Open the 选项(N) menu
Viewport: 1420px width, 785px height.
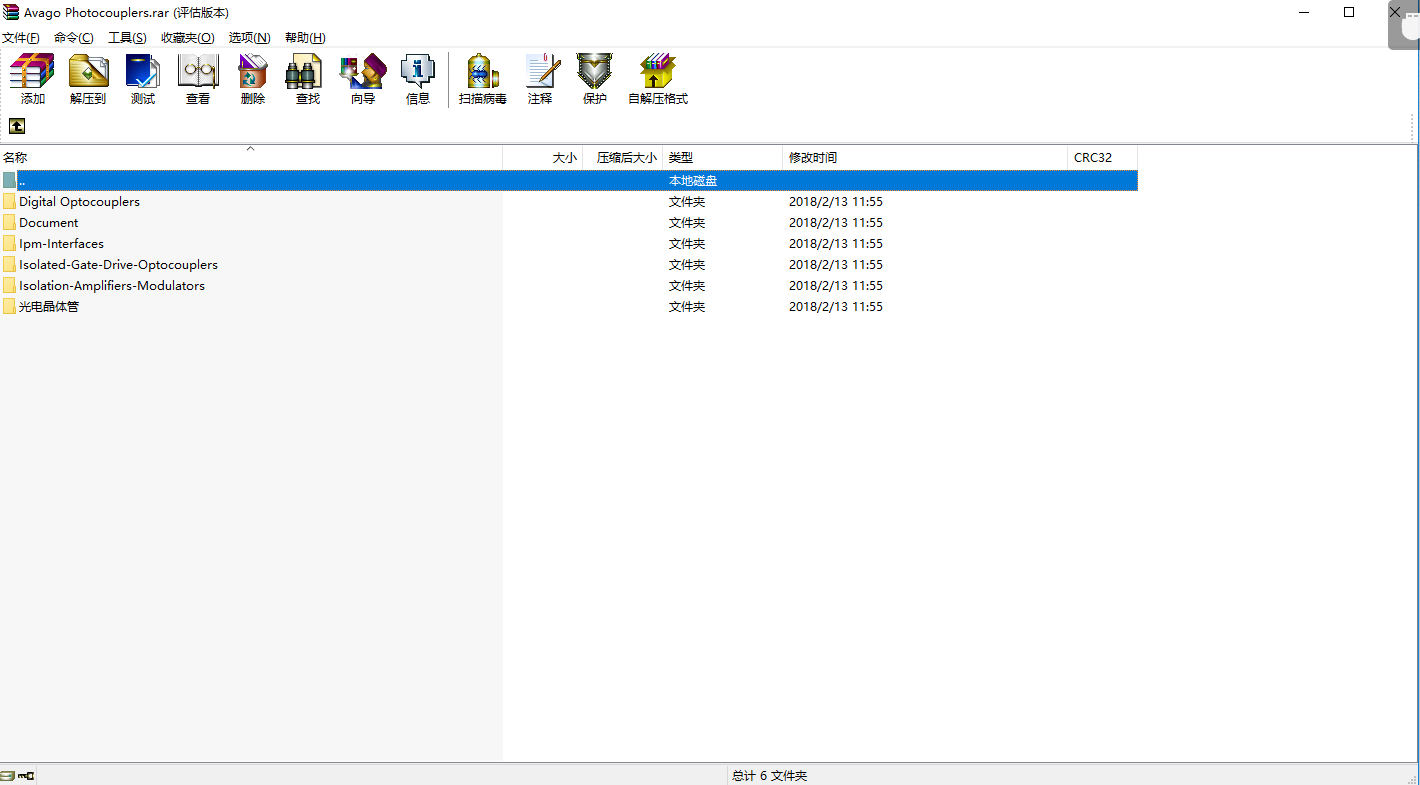pyautogui.click(x=250, y=37)
